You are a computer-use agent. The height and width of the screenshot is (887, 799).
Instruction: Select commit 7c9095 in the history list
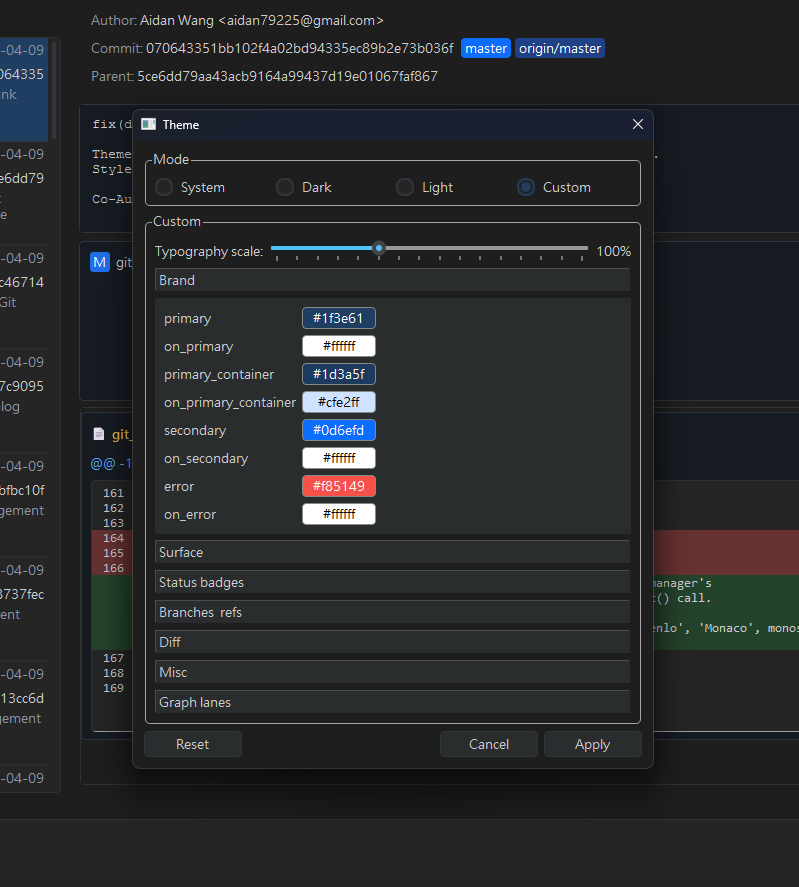pos(24,386)
